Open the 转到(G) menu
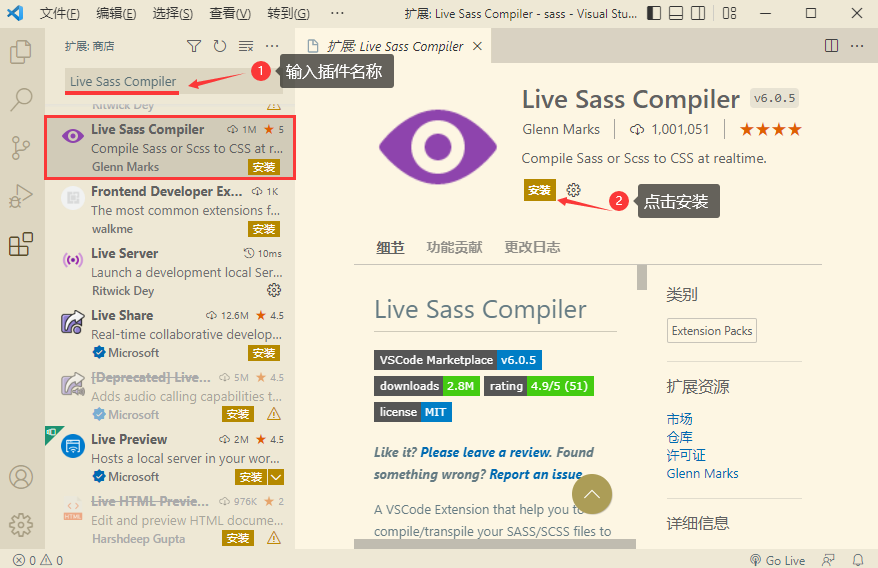Screen dimensions: 878x568 tap(288, 13)
